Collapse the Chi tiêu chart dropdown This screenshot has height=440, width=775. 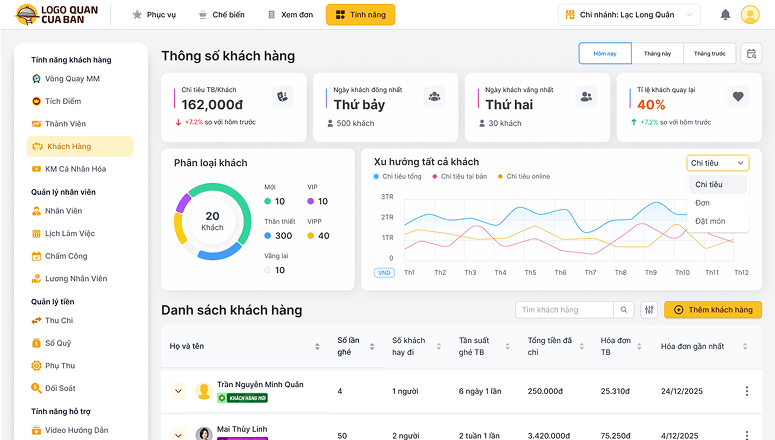[x=717, y=163]
